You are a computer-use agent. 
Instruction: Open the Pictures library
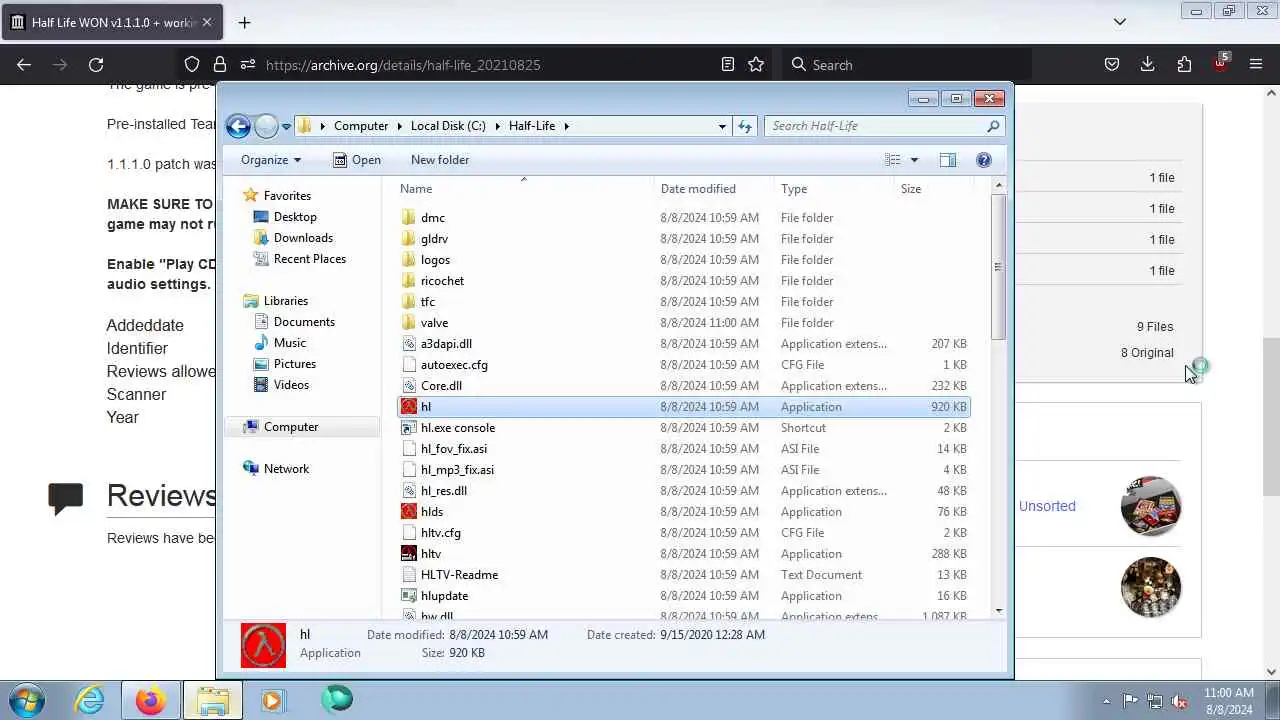(295, 364)
